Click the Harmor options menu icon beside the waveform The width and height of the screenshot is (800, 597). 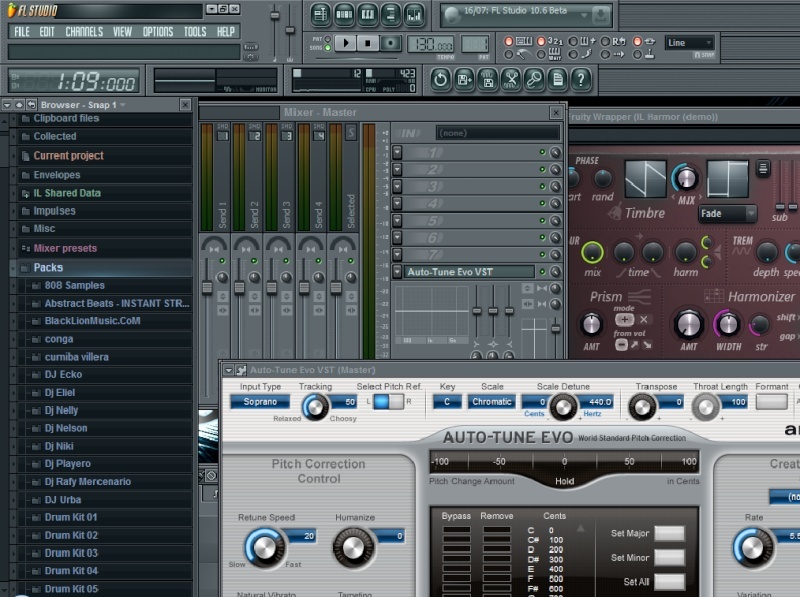[763, 168]
